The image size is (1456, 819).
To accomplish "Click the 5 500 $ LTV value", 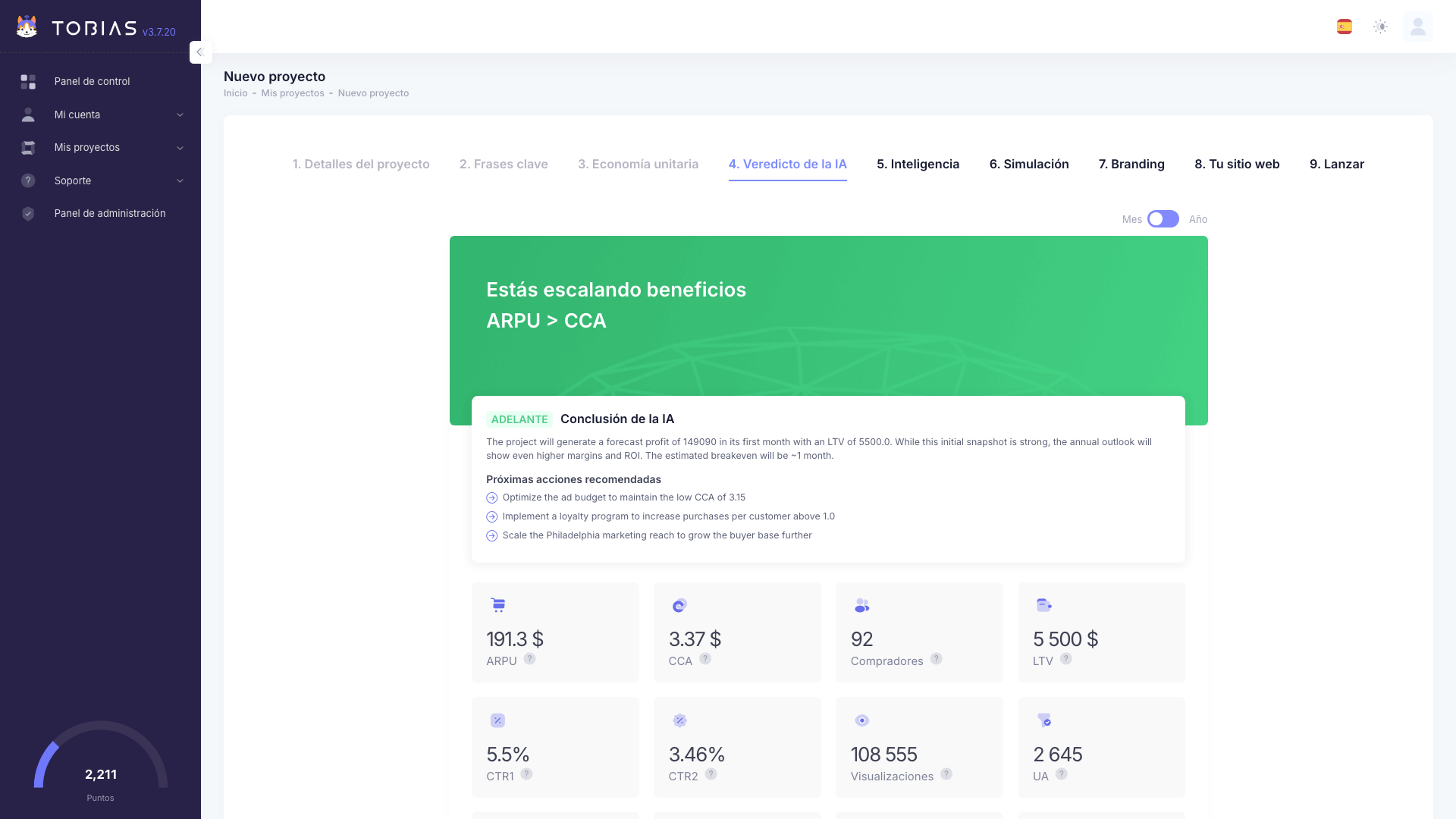I will tap(1065, 639).
